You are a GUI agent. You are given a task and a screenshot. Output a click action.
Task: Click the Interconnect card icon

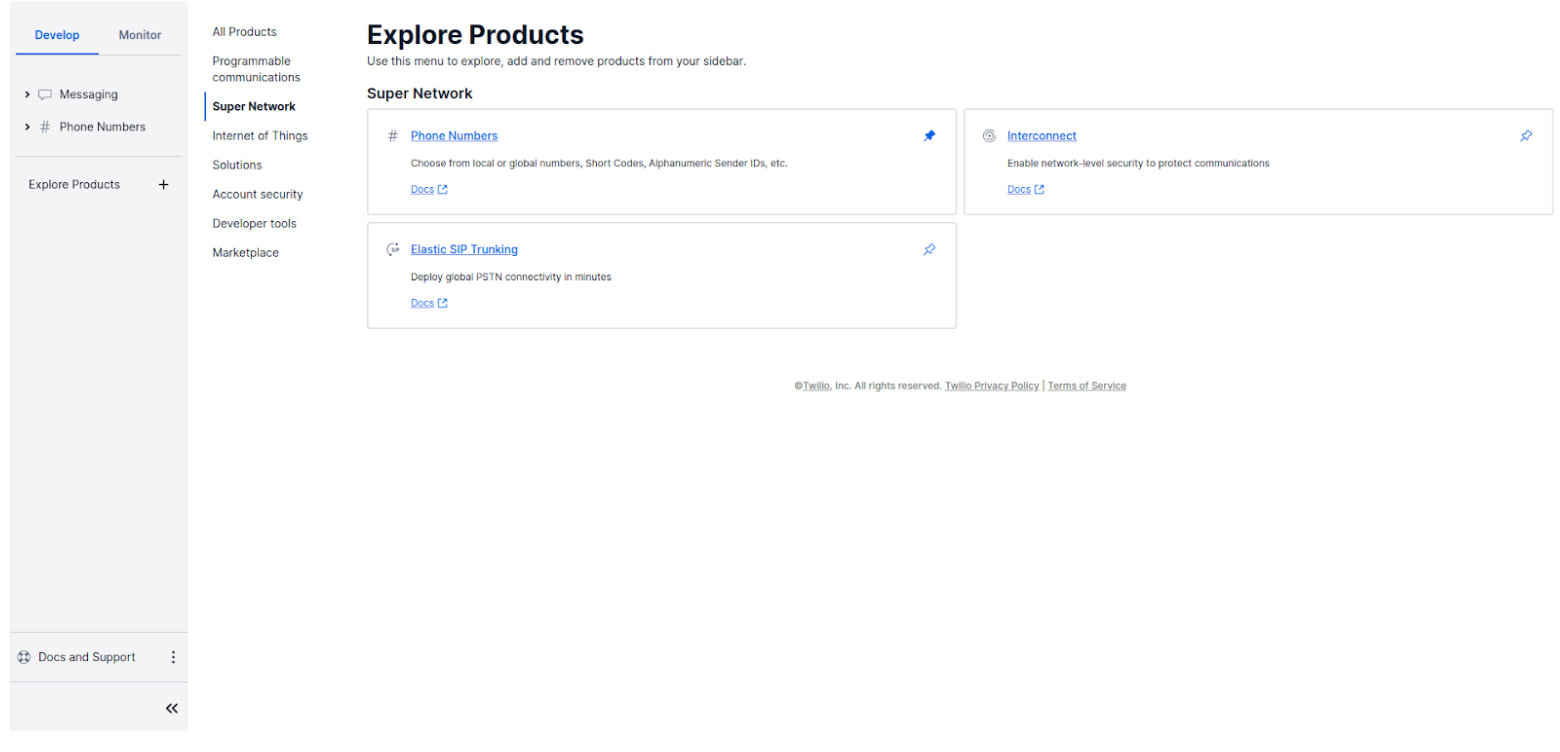989,136
